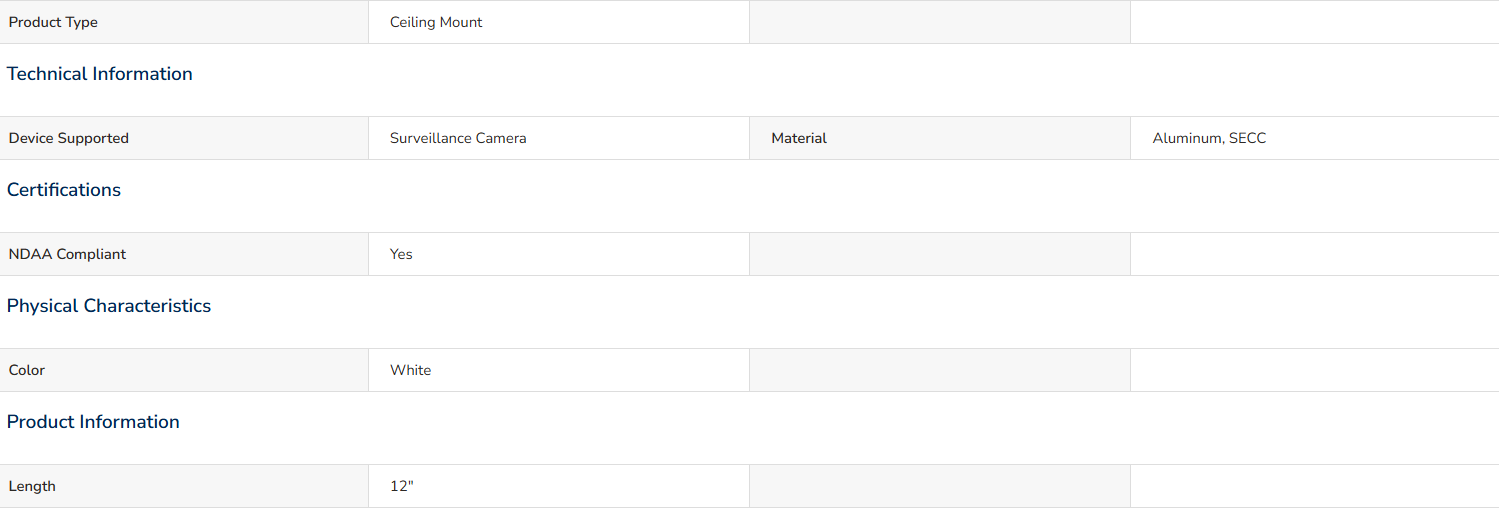Click the Certifications section heading
Screen dimensions: 1499x508
tap(64, 190)
